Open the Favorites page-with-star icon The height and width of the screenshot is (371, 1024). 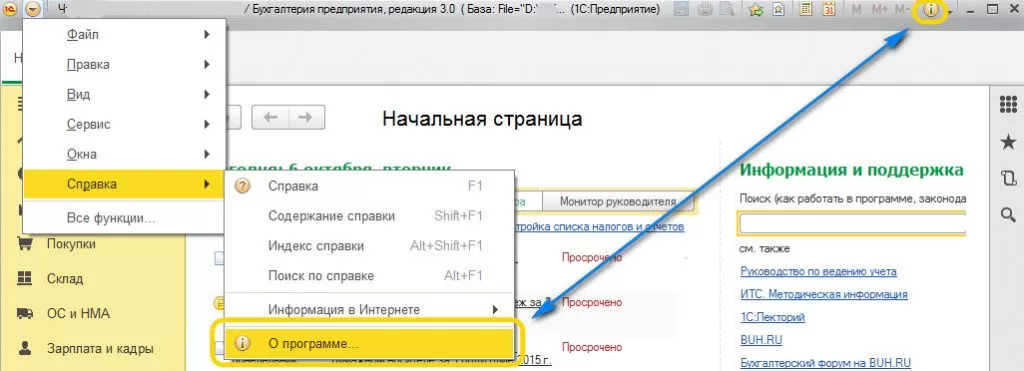pos(778,10)
